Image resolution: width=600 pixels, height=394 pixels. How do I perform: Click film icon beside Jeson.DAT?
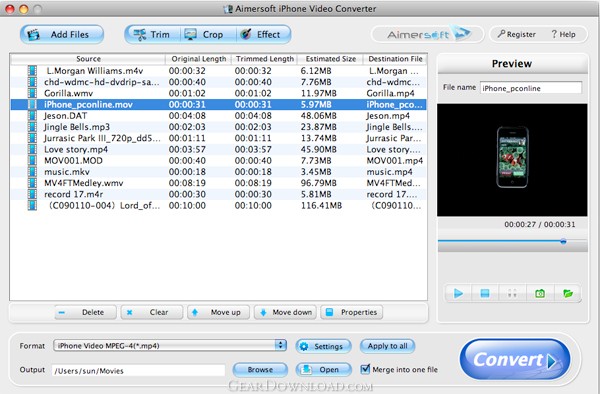pyautogui.click(x=33, y=116)
